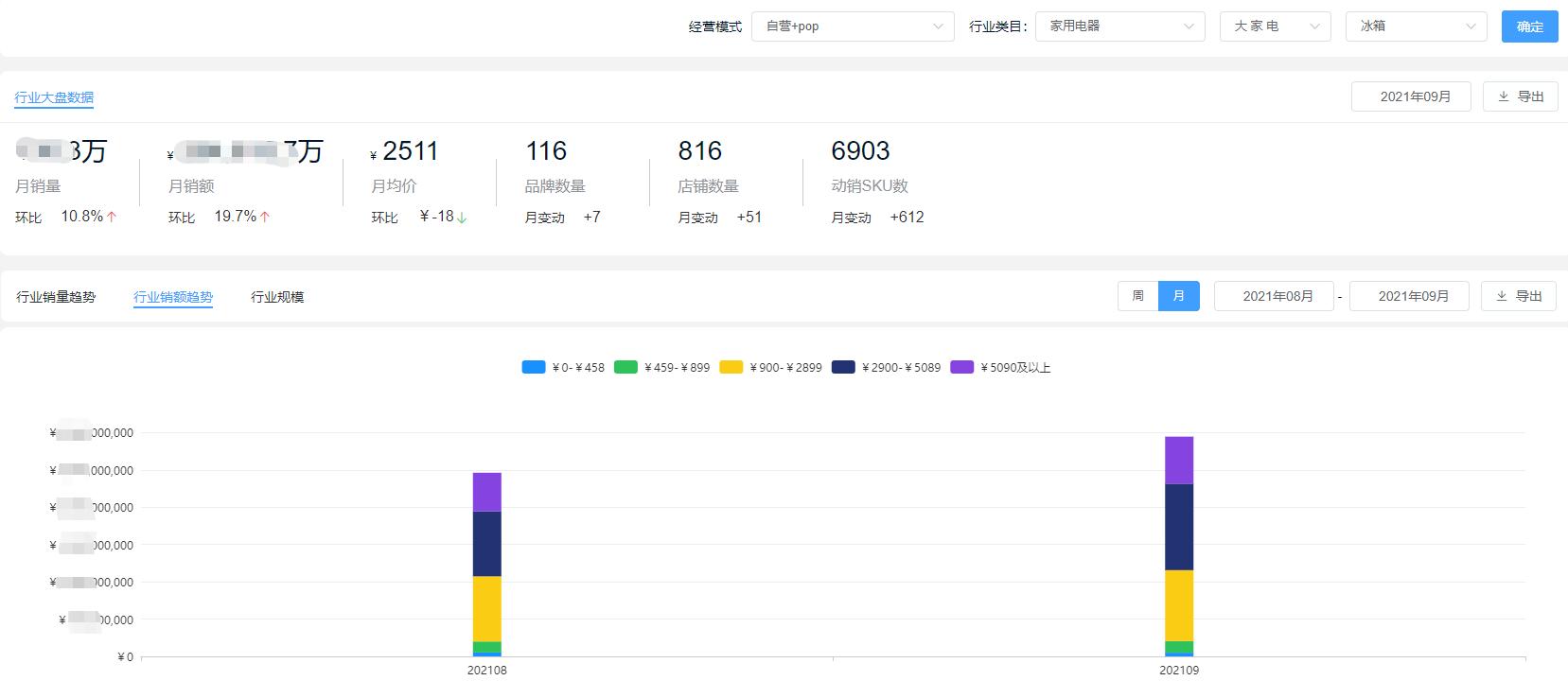Click the 月销额 环比 19.7% figure
Viewport: 1568px width, 698px height.
click(x=236, y=217)
